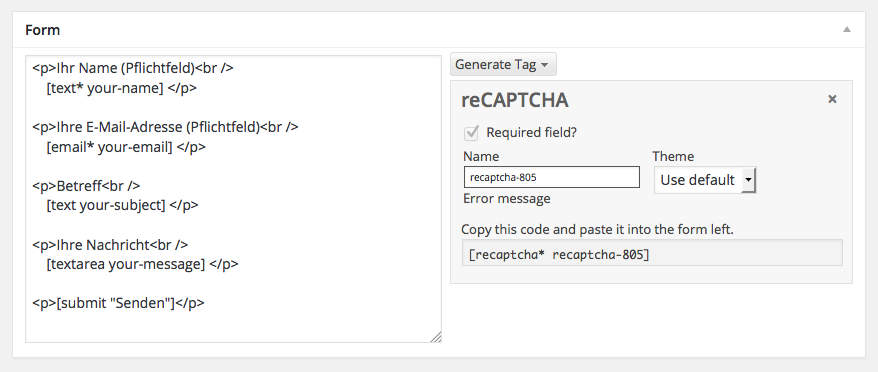Place cursor on the [text* your-name] line
The width and height of the screenshot is (878, 372).
click(122, 88)
